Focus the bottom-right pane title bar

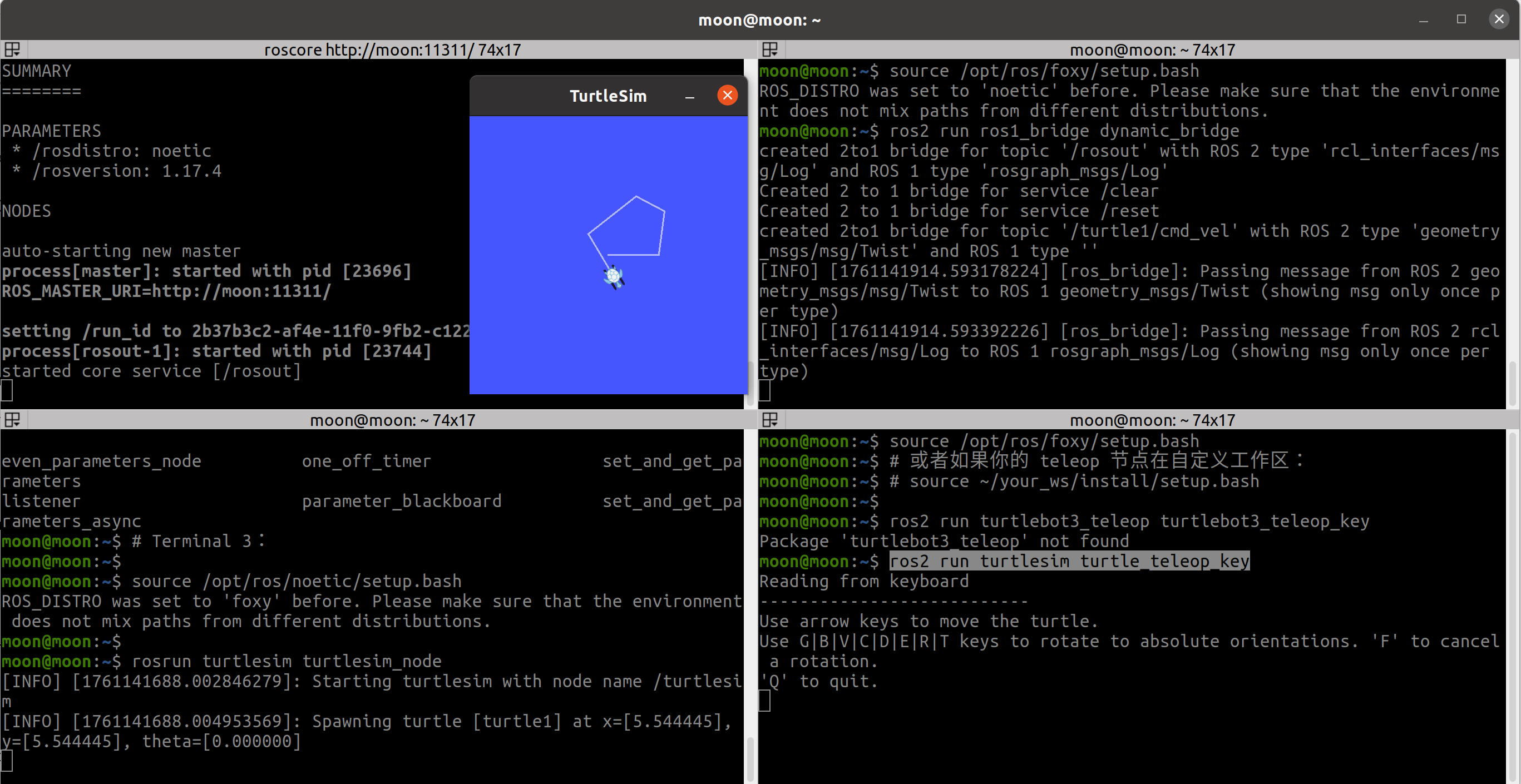[1152, 420]
